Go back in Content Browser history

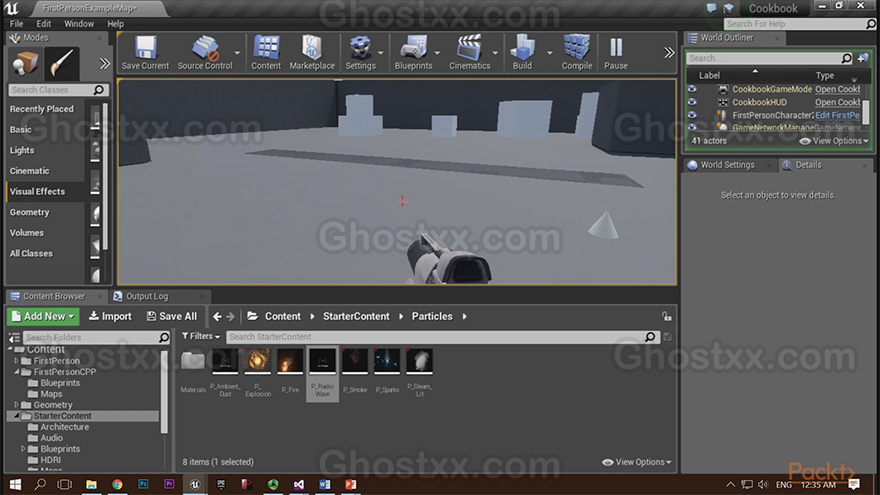(217, 317)
